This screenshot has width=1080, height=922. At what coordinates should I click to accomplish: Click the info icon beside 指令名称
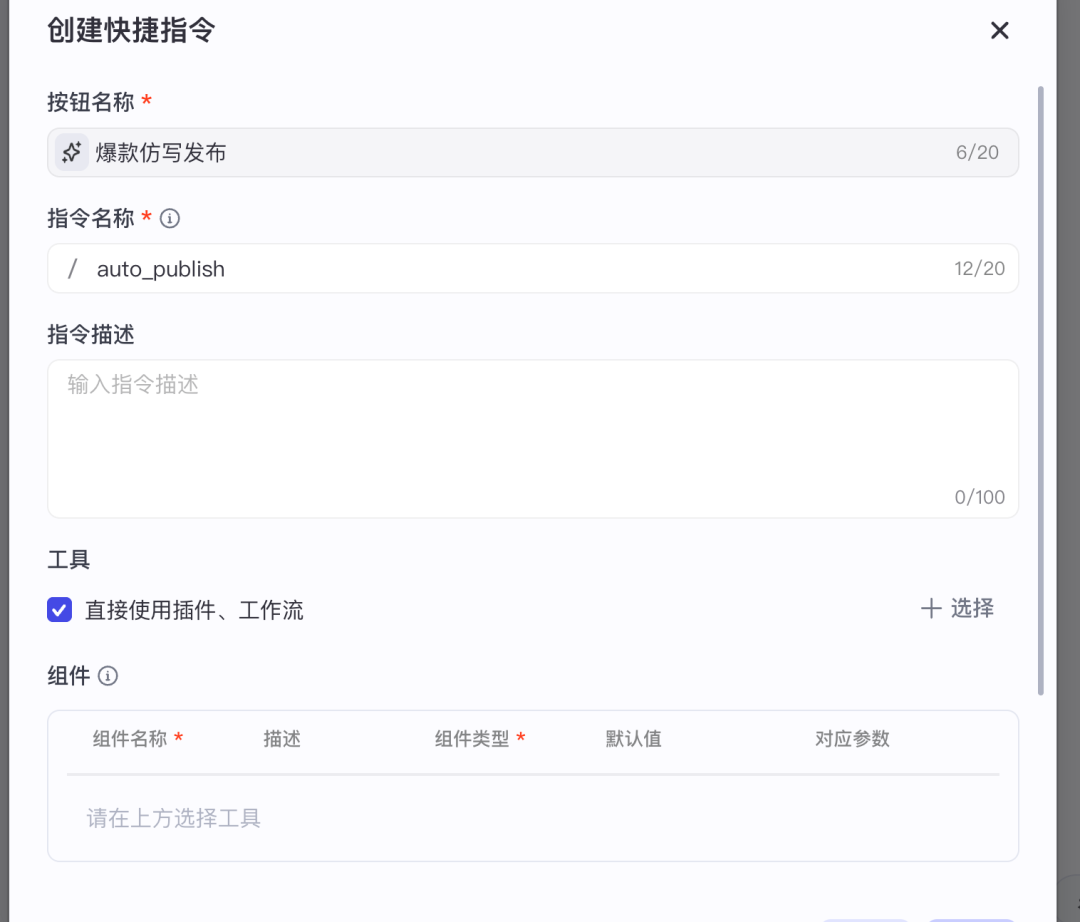[x=170, y=218]
